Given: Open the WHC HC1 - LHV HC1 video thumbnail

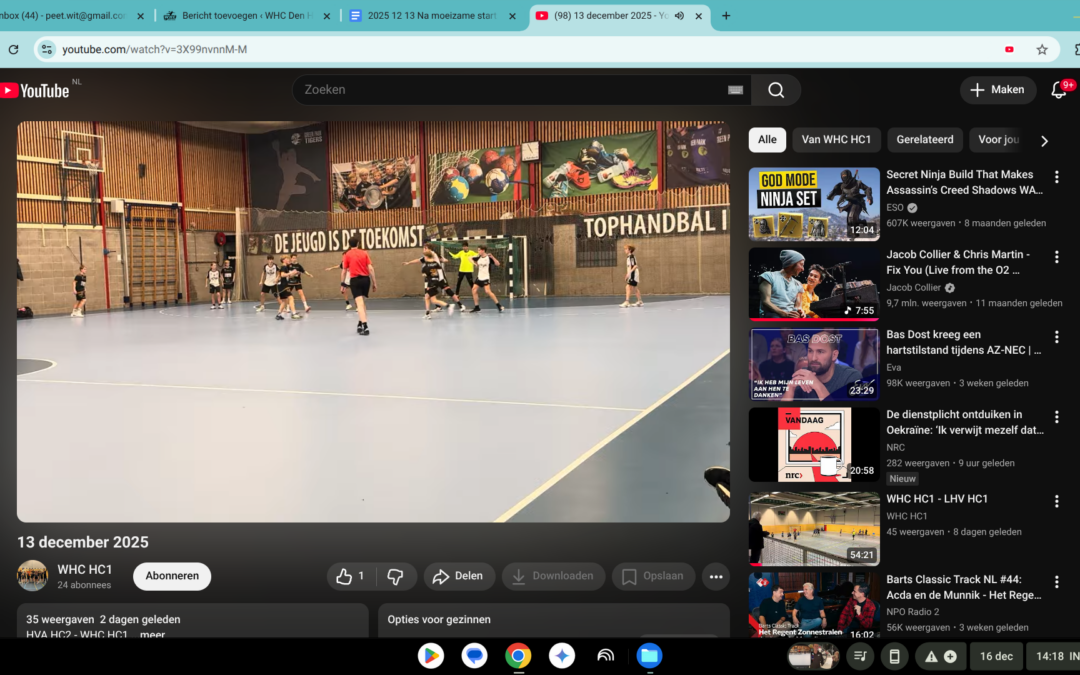Looking at the screenshot, I should pos(814,528).
